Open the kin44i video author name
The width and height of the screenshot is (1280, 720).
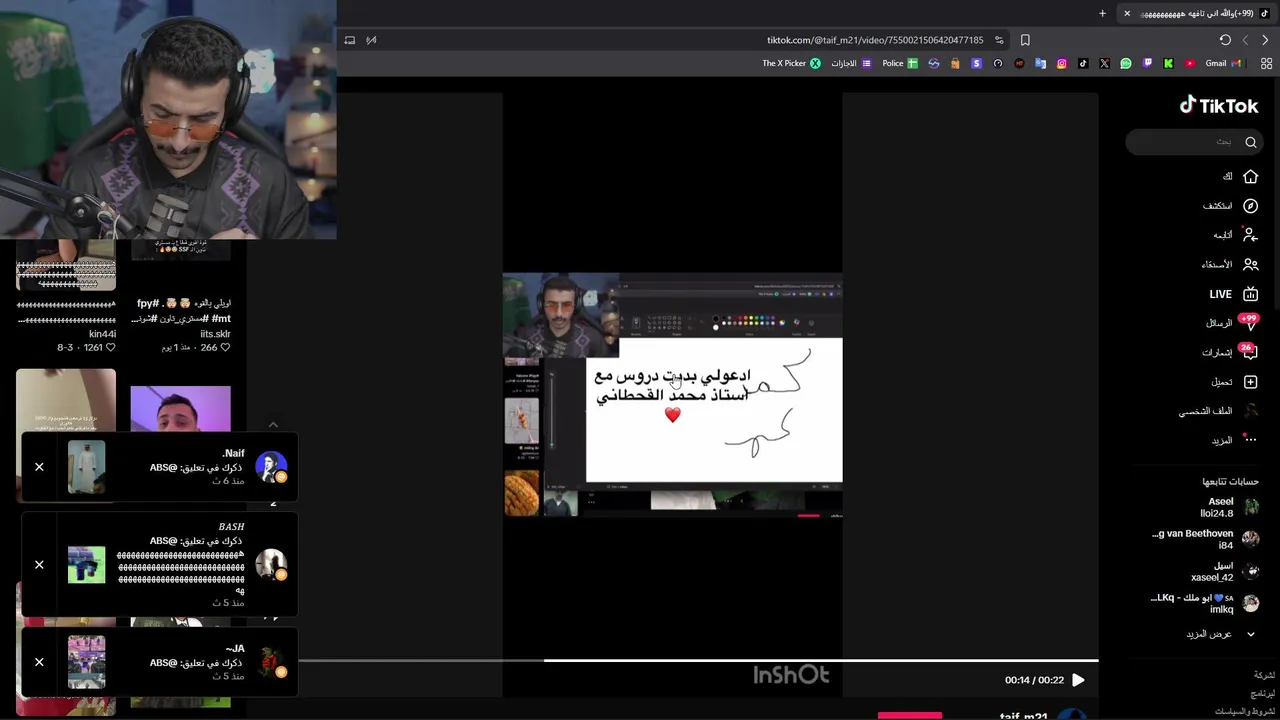point(102,334)
